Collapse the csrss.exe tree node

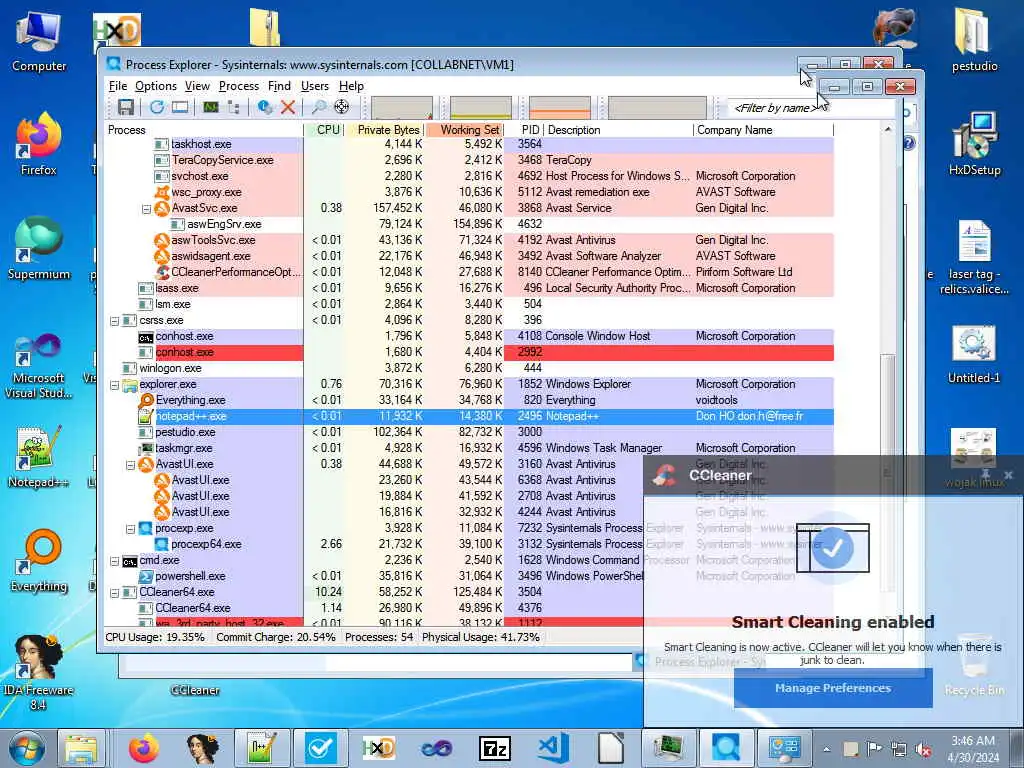[x=114, y=321]
